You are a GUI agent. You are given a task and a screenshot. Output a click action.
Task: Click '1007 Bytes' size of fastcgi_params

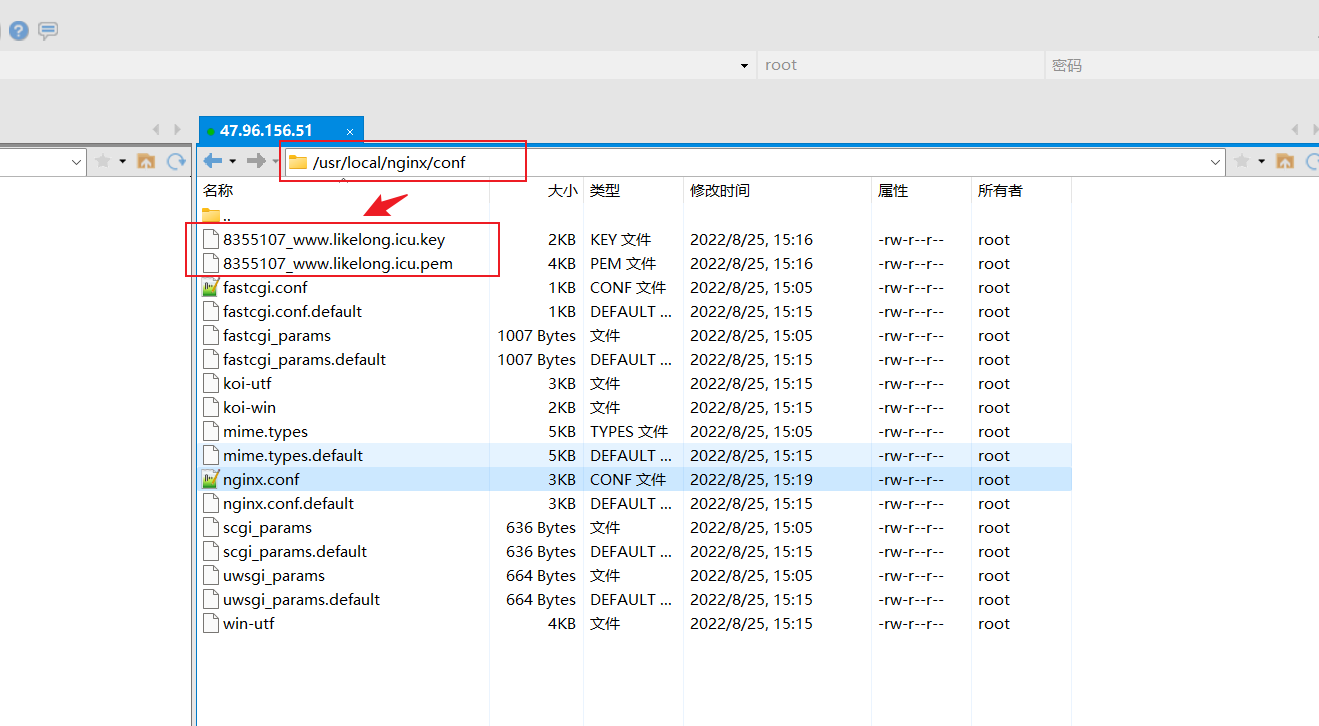click(537, 335)
